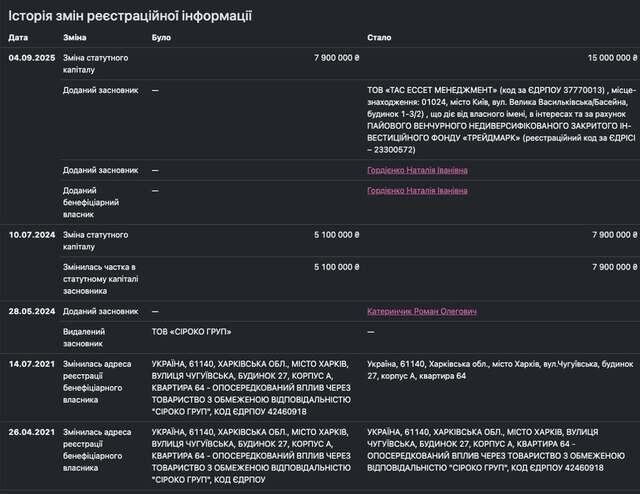The image size is (640, 494).
Task: Click the Змінилась частка в статутному капіталі засновника label
Action: [100, 279]
